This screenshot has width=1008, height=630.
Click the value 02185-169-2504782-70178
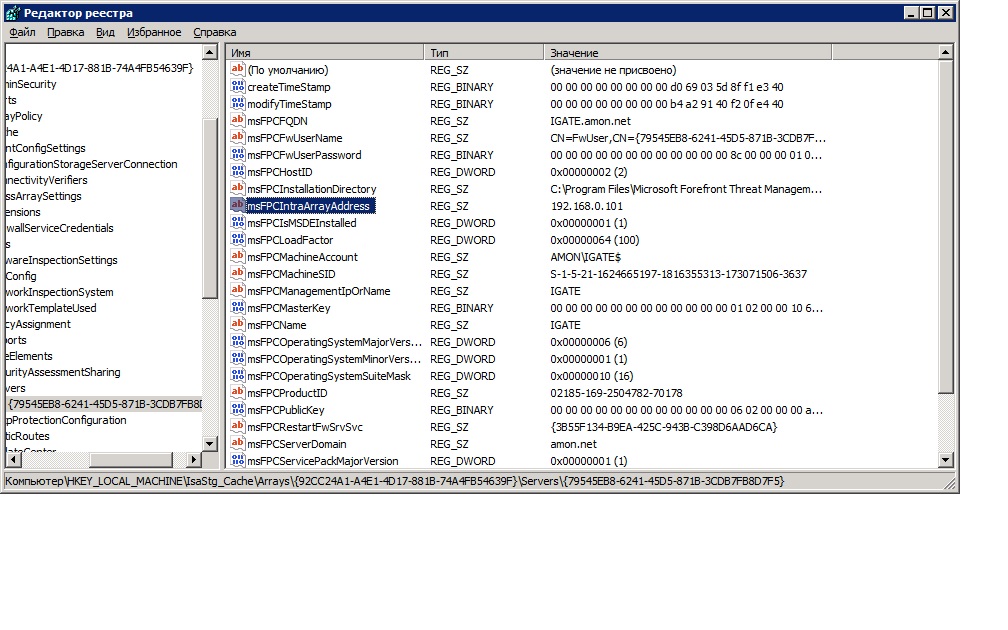click(616, 393)
